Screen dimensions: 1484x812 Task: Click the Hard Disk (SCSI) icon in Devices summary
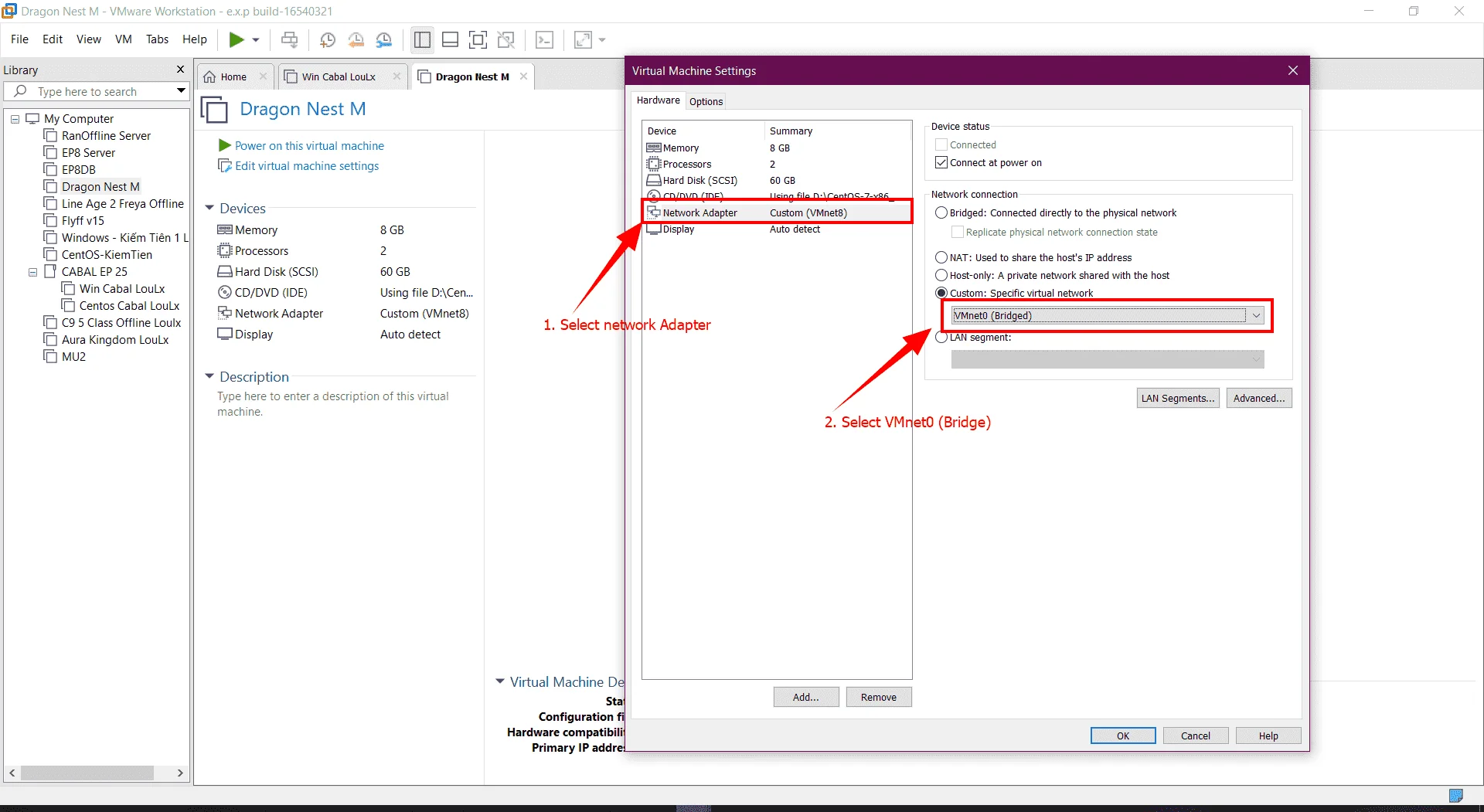click(x=225, y=271)
